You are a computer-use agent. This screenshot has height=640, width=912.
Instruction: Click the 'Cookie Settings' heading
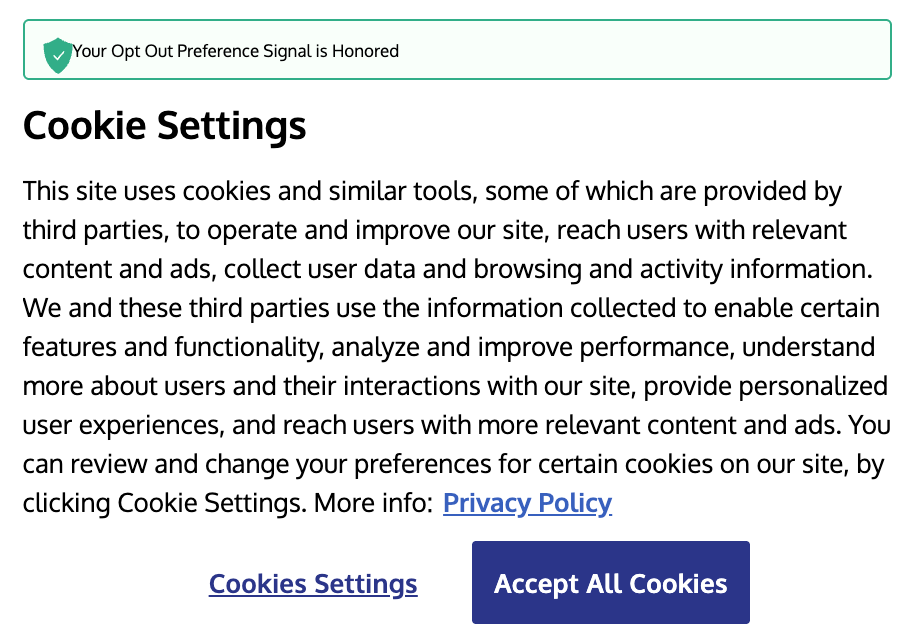point(164,127)
